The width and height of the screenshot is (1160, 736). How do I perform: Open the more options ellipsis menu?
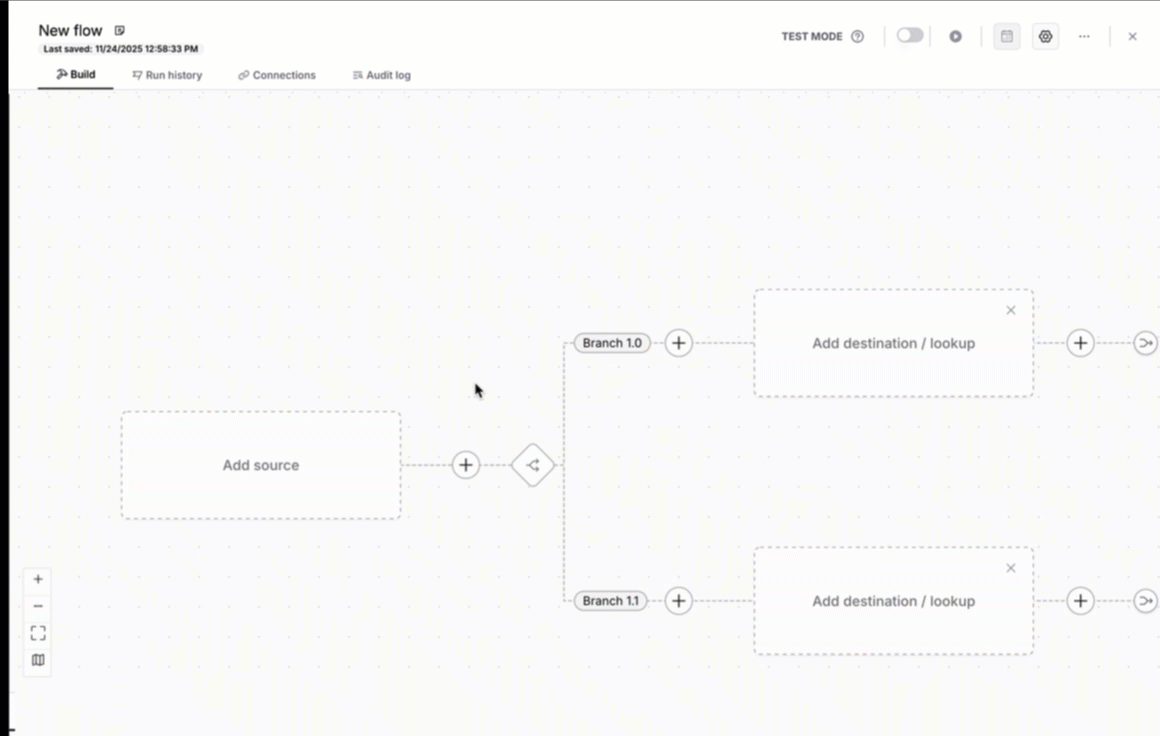pyautogui.click(x=1084, y=36)
